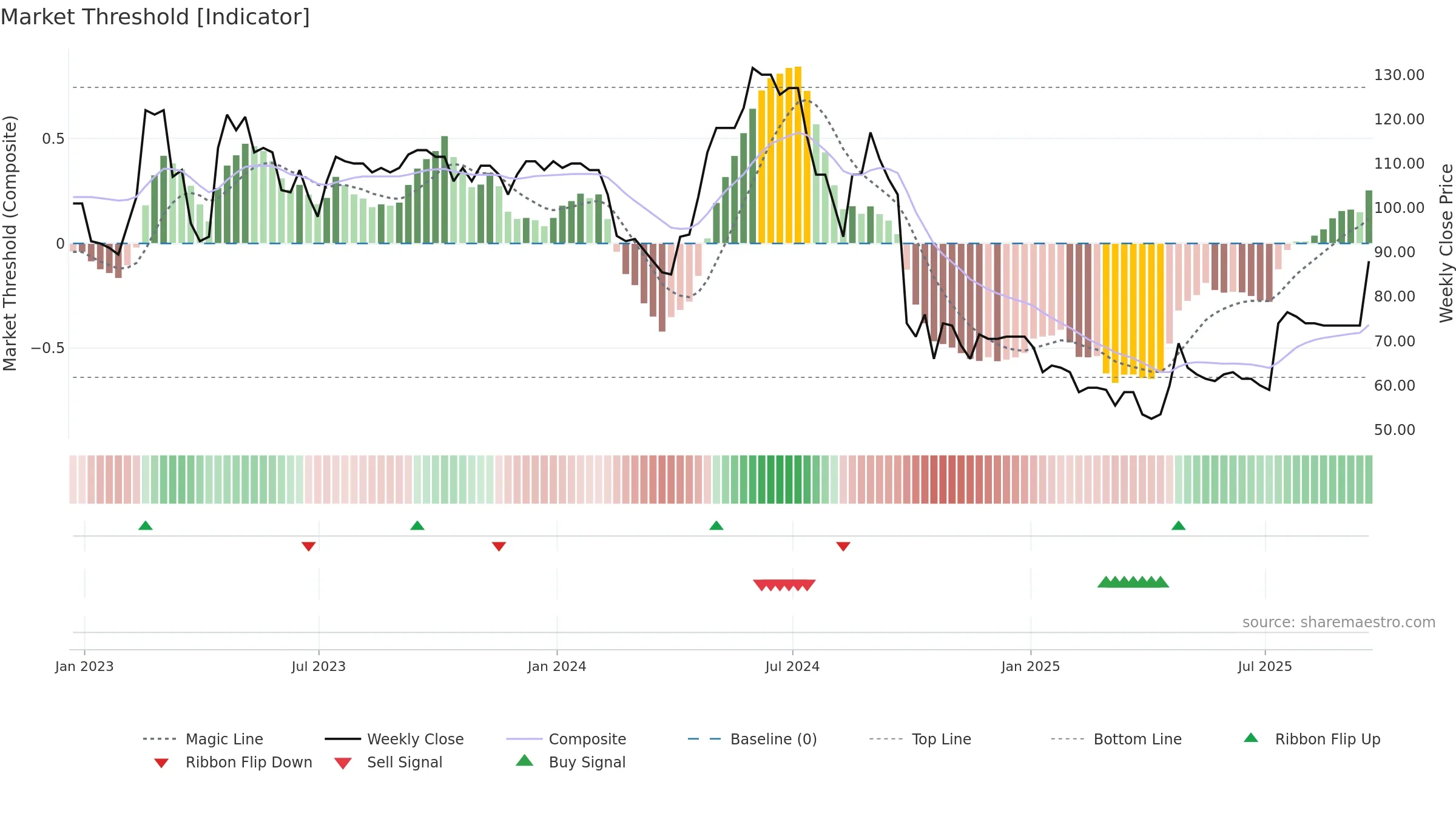Image resolution: width=1456 pixels, height=819 pixels.
Task: Click the Jan 2024 axis label
Action: tap(557, 667)
